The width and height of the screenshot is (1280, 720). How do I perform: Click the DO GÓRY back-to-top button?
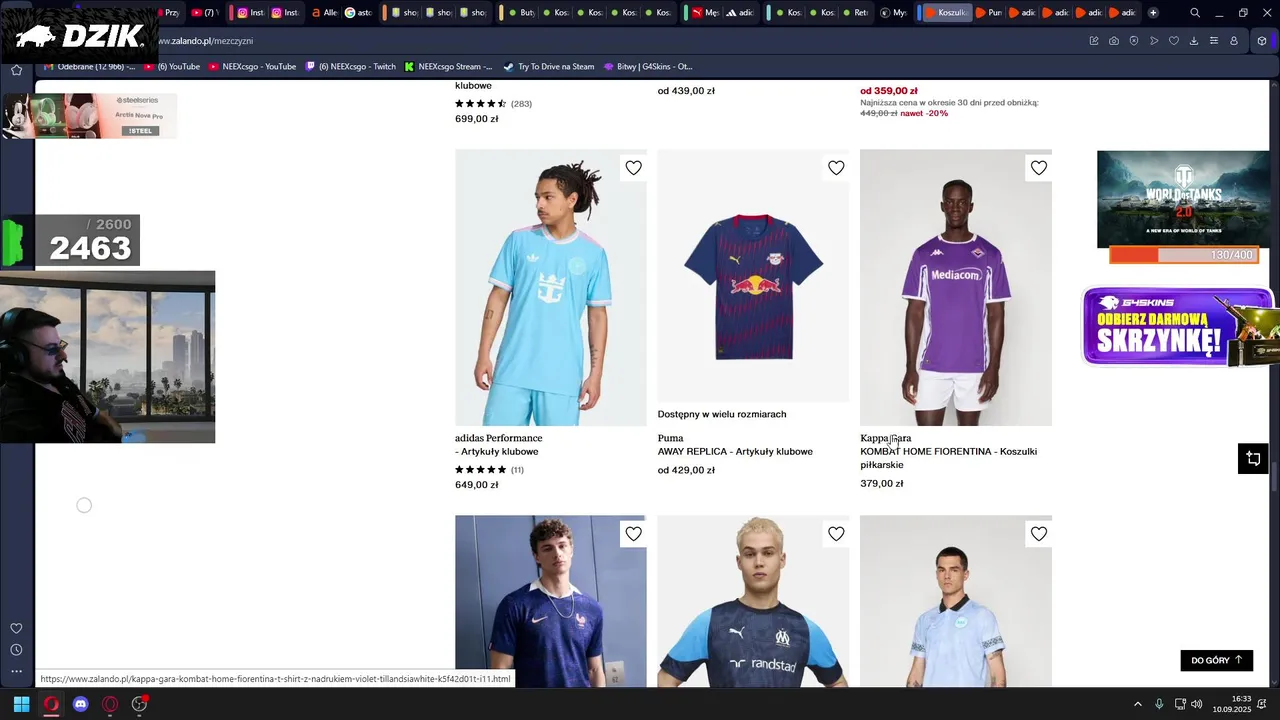(x=1216, y=660)
